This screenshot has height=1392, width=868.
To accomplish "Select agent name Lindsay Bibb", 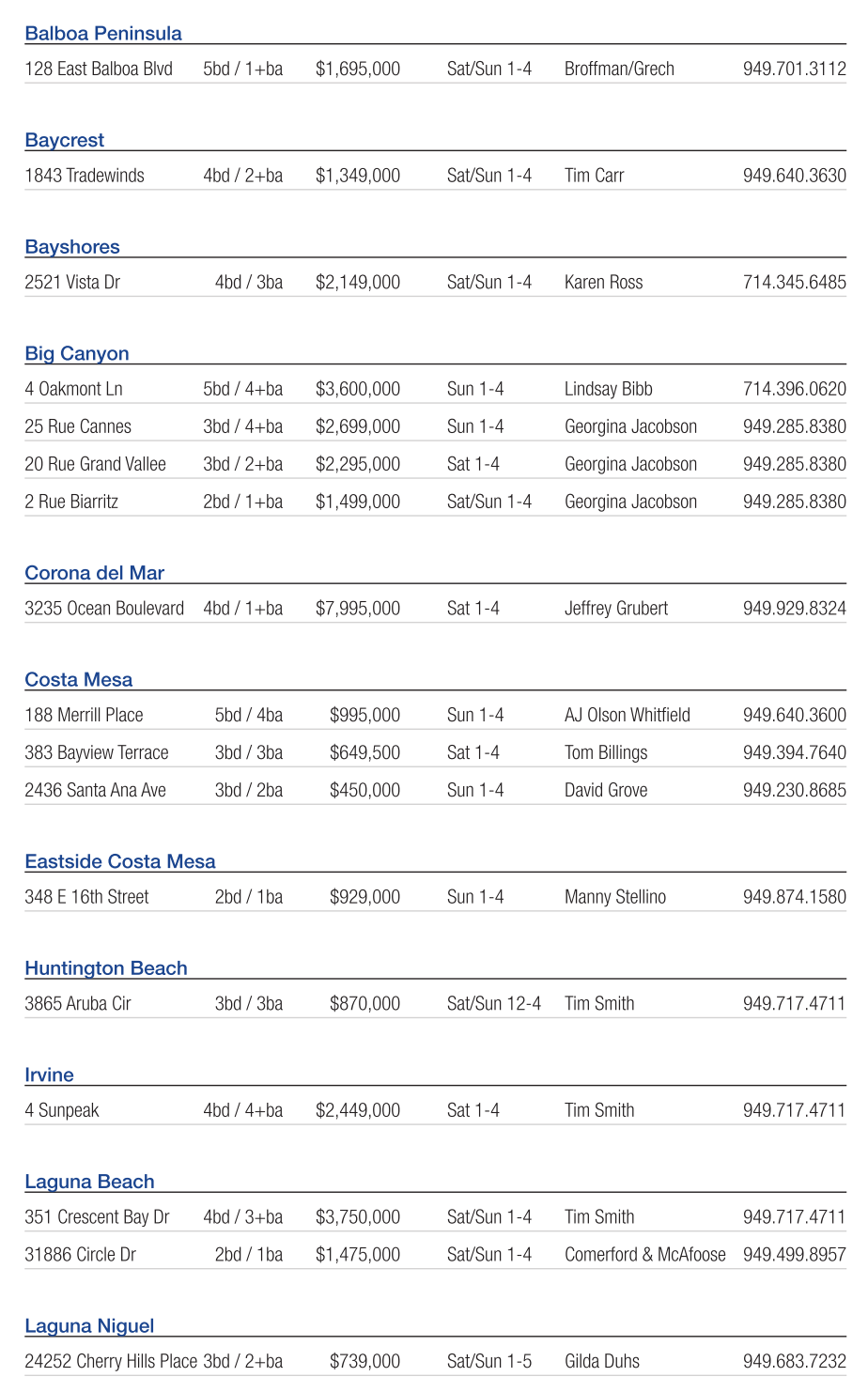I will coord(608,389).
